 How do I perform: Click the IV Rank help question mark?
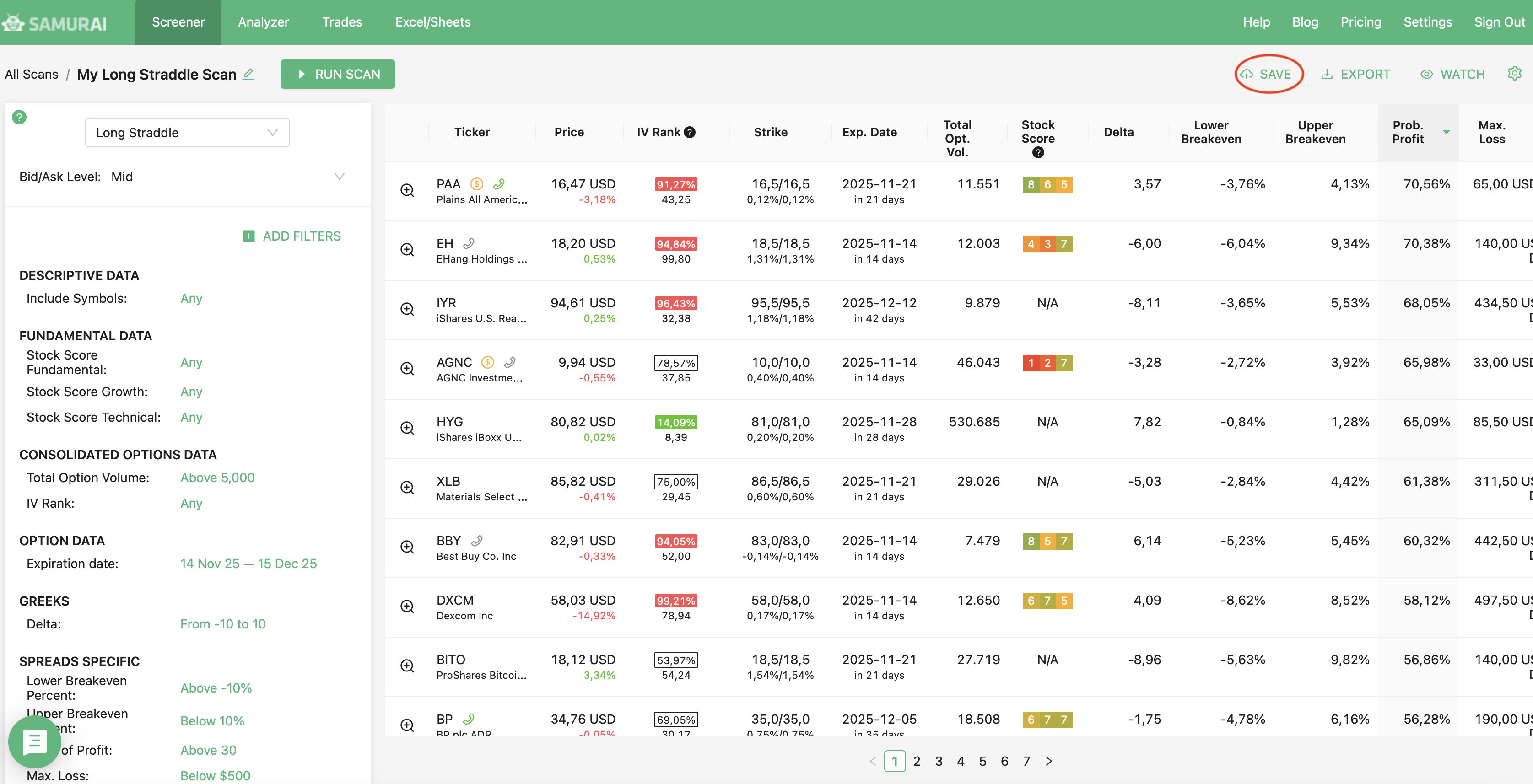pyautogui.click(x=690, y=132)
